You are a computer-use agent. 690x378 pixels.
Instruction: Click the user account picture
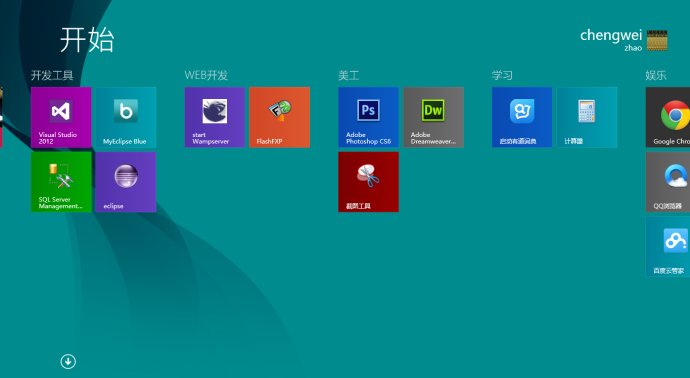[x=657, y=40]
